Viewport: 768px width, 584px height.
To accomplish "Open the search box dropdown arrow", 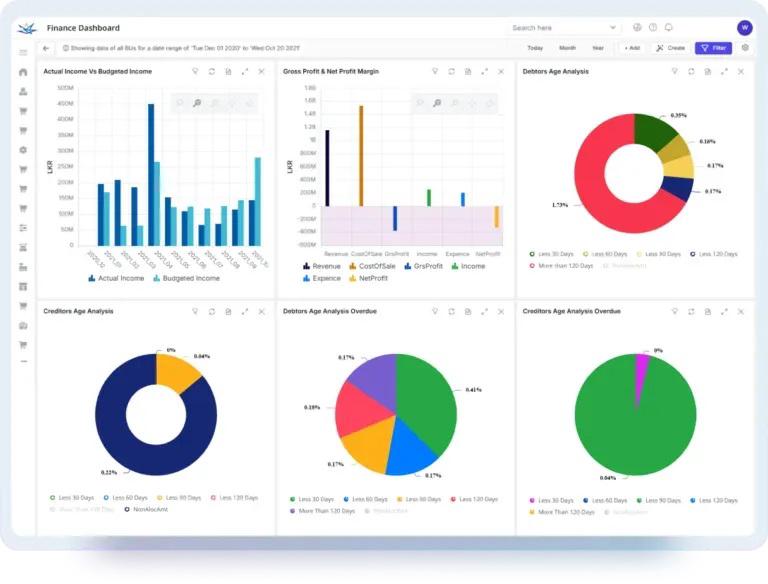I will (612, 28).
